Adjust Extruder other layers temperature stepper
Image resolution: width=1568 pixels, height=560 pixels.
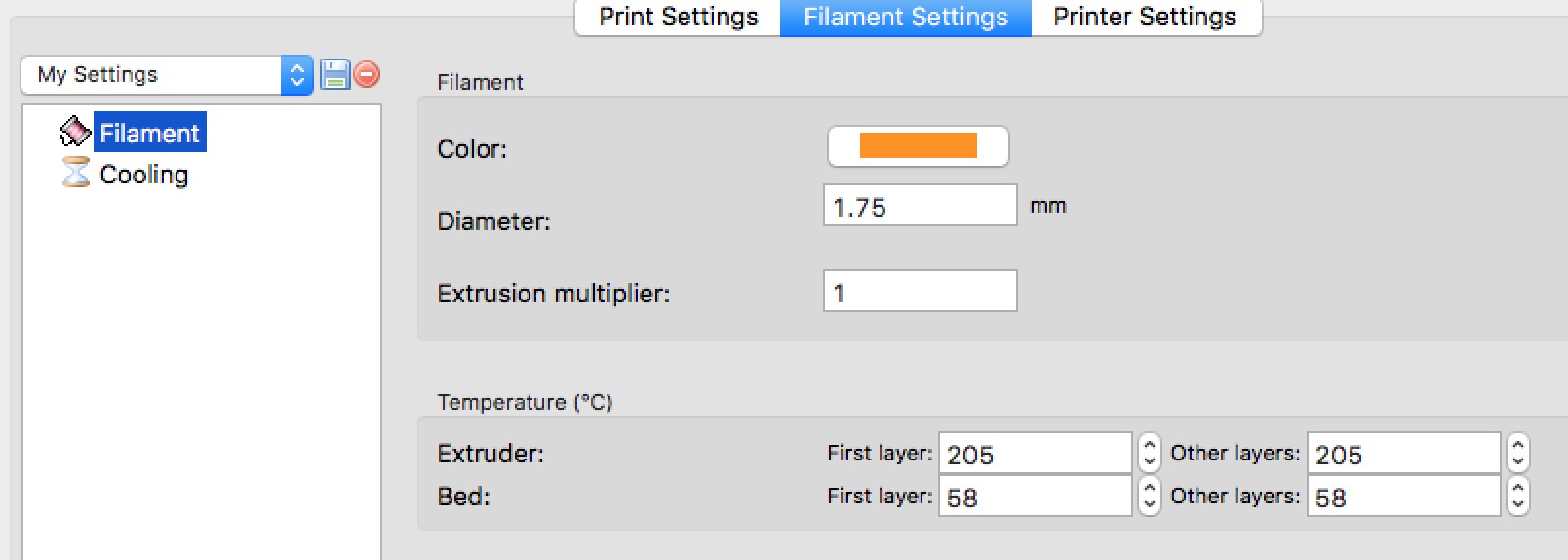tap(1518, 453)
